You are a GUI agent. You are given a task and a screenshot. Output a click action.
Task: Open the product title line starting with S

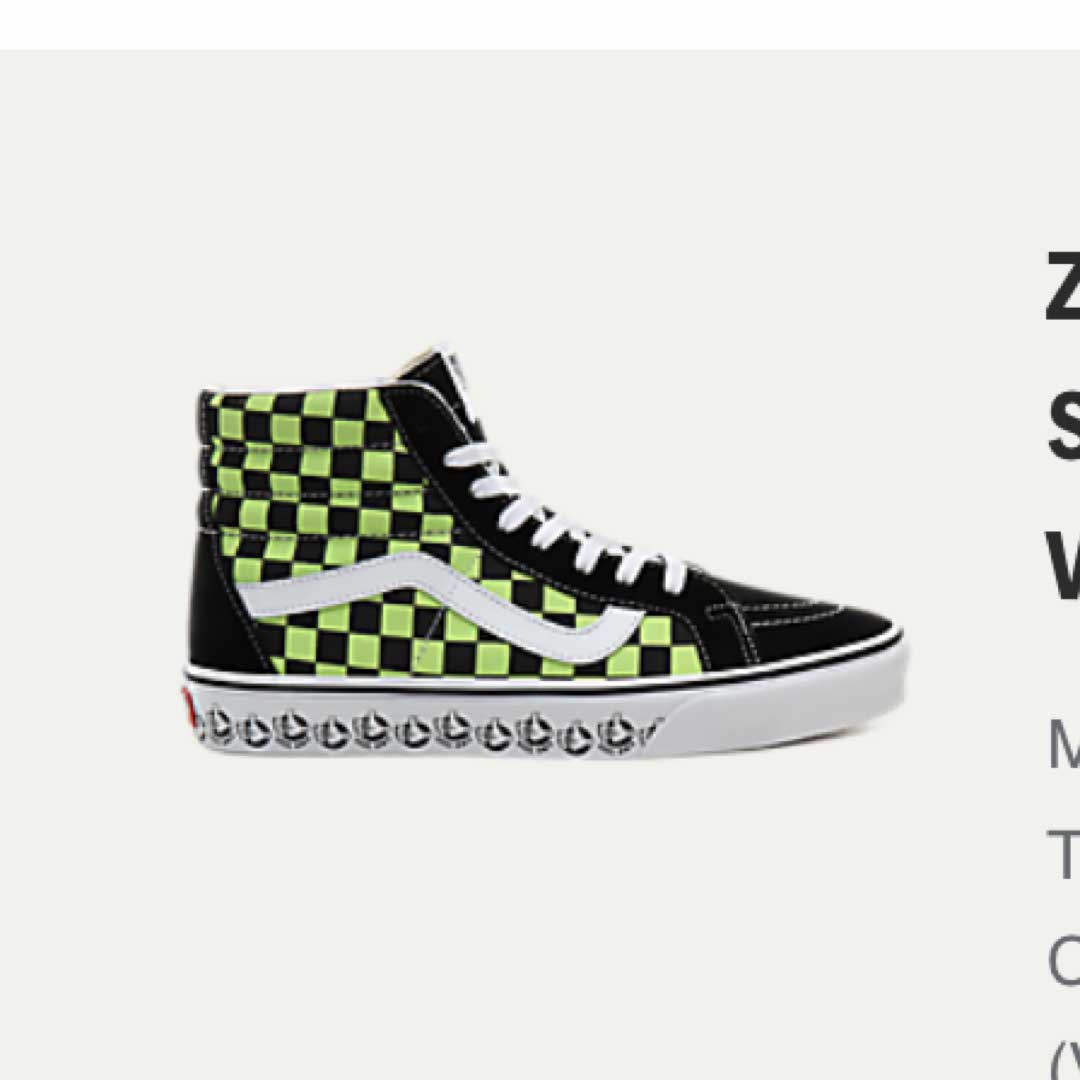1063,426
